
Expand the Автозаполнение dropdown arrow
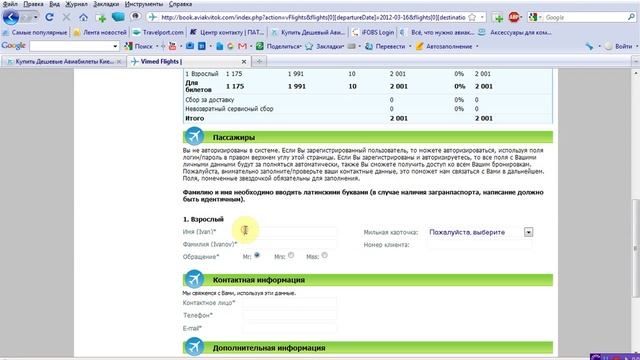tap(477, 47)
